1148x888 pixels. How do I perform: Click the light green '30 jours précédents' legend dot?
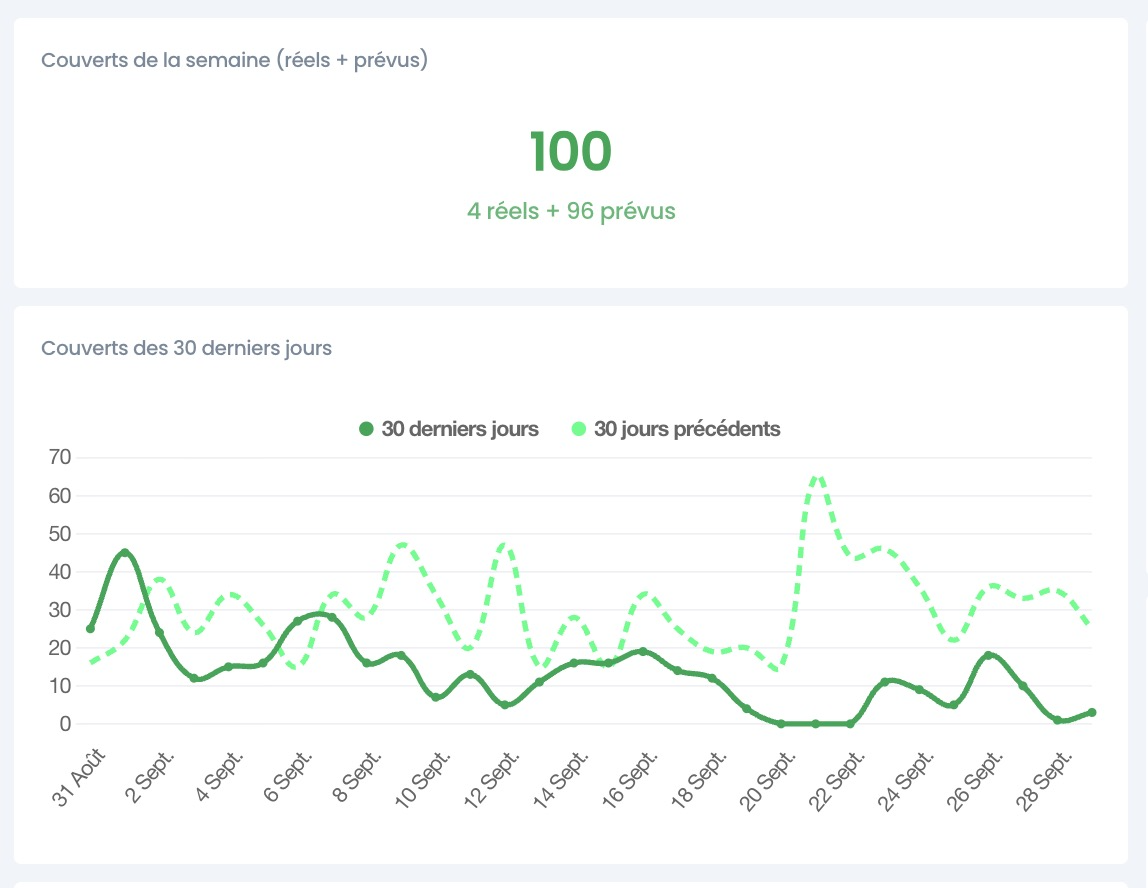click(x=578, y=429)
